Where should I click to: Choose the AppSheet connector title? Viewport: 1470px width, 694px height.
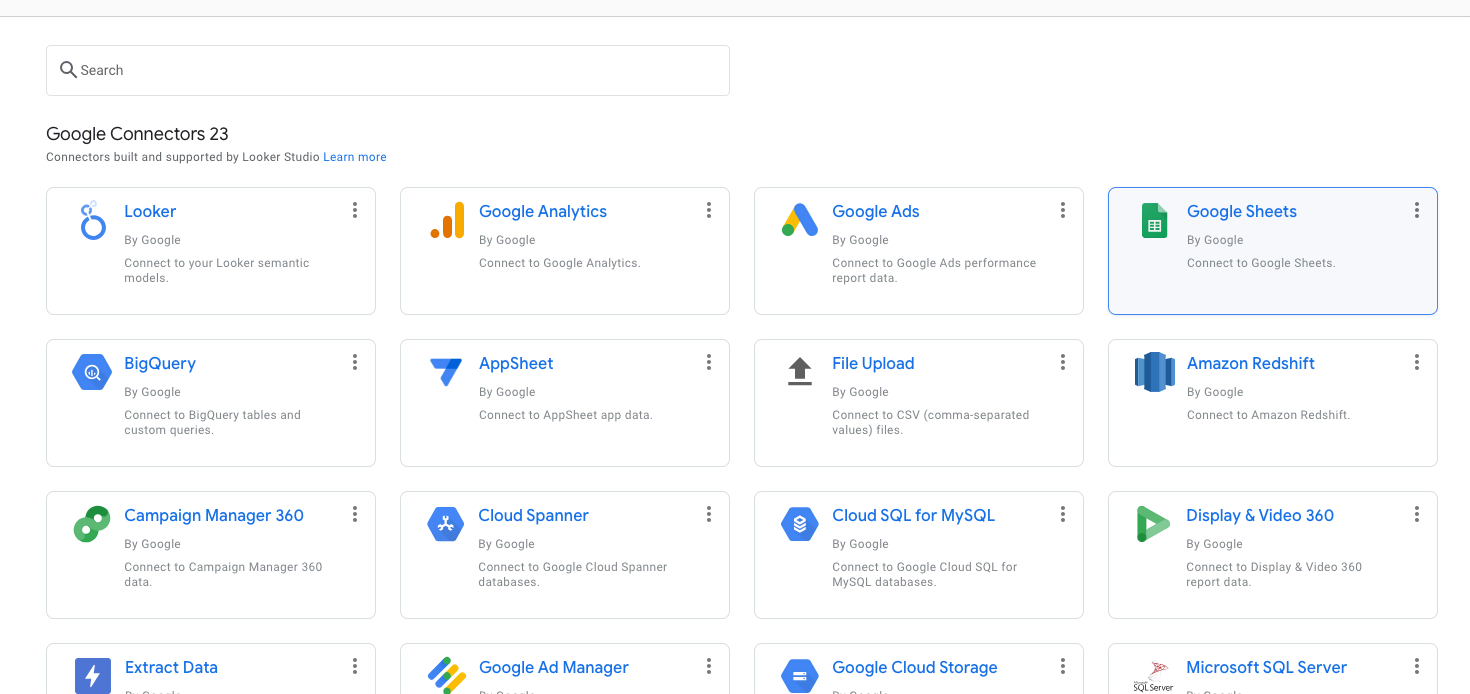516,363
